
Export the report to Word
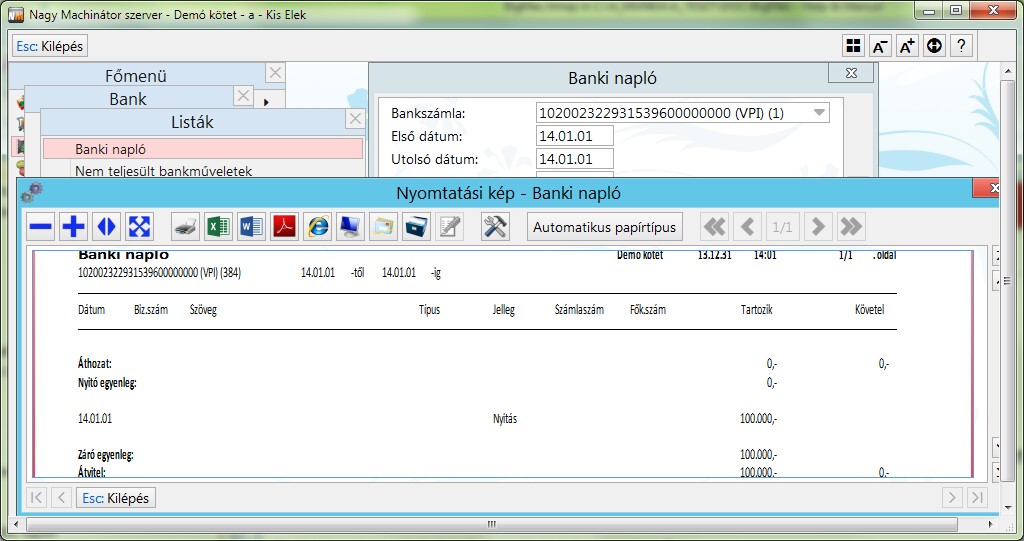tap(251, 227)
